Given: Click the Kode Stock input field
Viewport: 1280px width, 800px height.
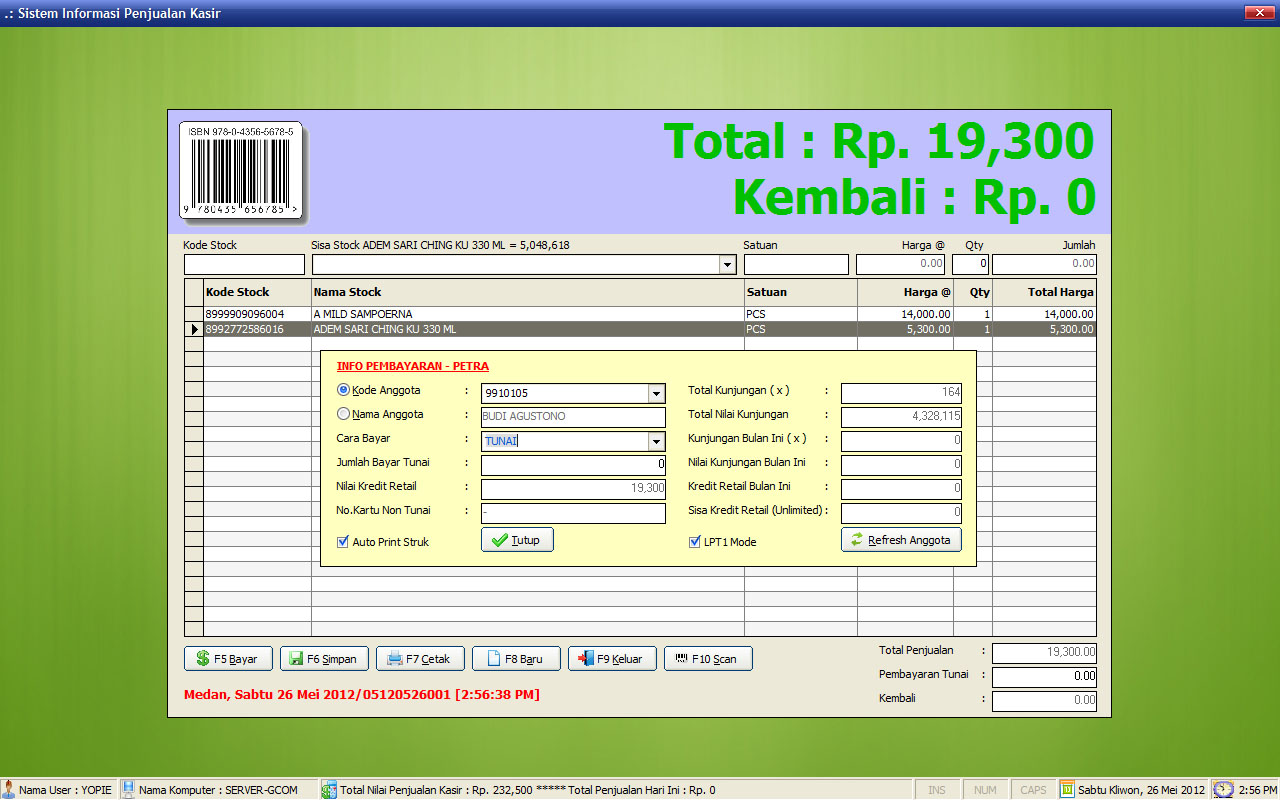Looking at the screenshot, I should point(244,265).
